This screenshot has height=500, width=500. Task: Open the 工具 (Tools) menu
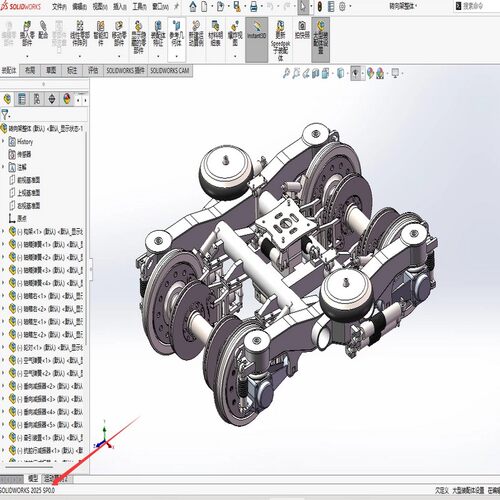tap(139, 6)
